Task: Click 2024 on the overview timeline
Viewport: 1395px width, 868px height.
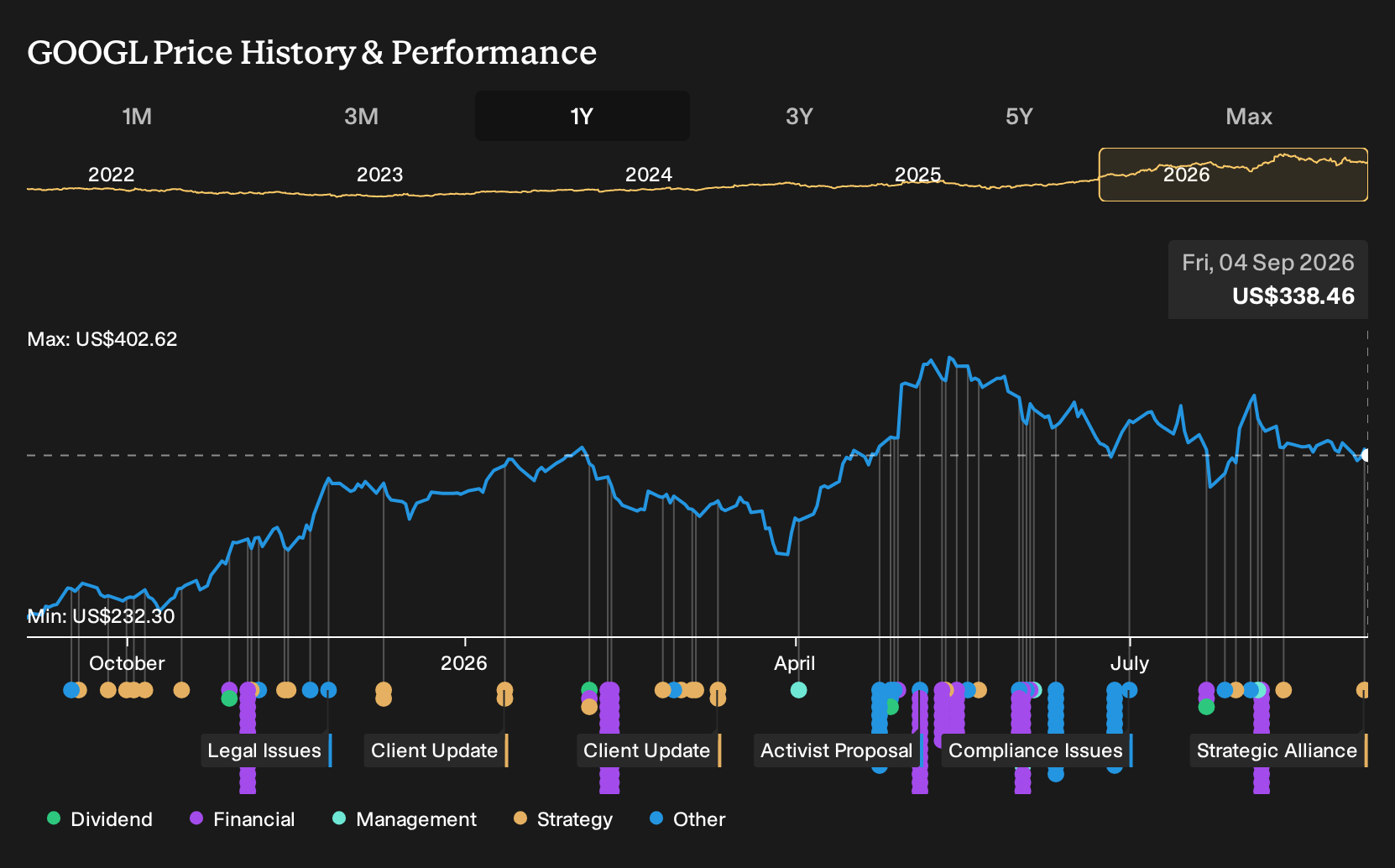Action: click(x=648, y=175)
